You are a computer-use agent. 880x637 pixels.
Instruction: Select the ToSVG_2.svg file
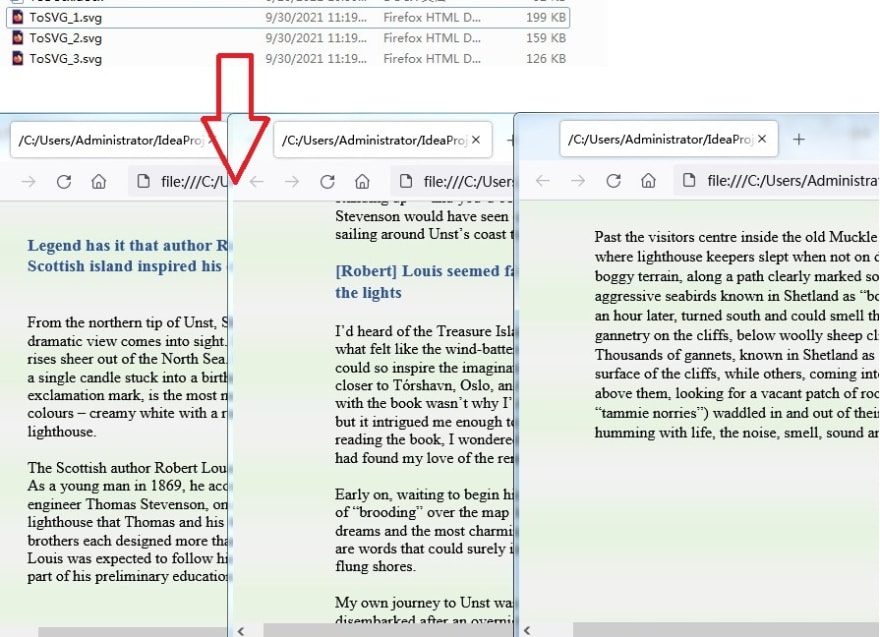(x=288, y=38)
